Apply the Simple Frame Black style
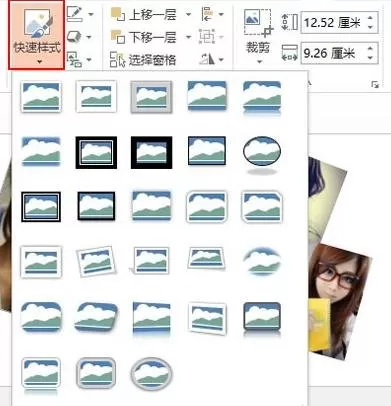391x406 pixels. point(207,151)
